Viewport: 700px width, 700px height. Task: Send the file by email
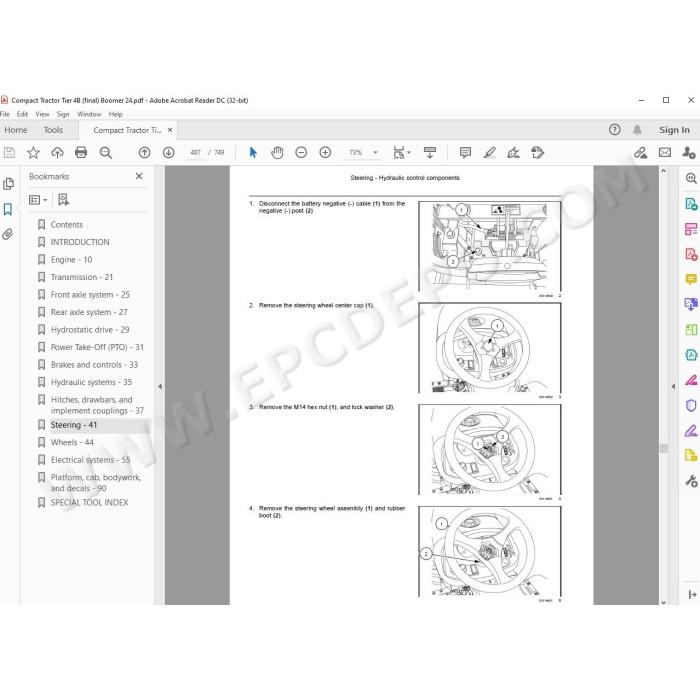(x=665, y=153)
